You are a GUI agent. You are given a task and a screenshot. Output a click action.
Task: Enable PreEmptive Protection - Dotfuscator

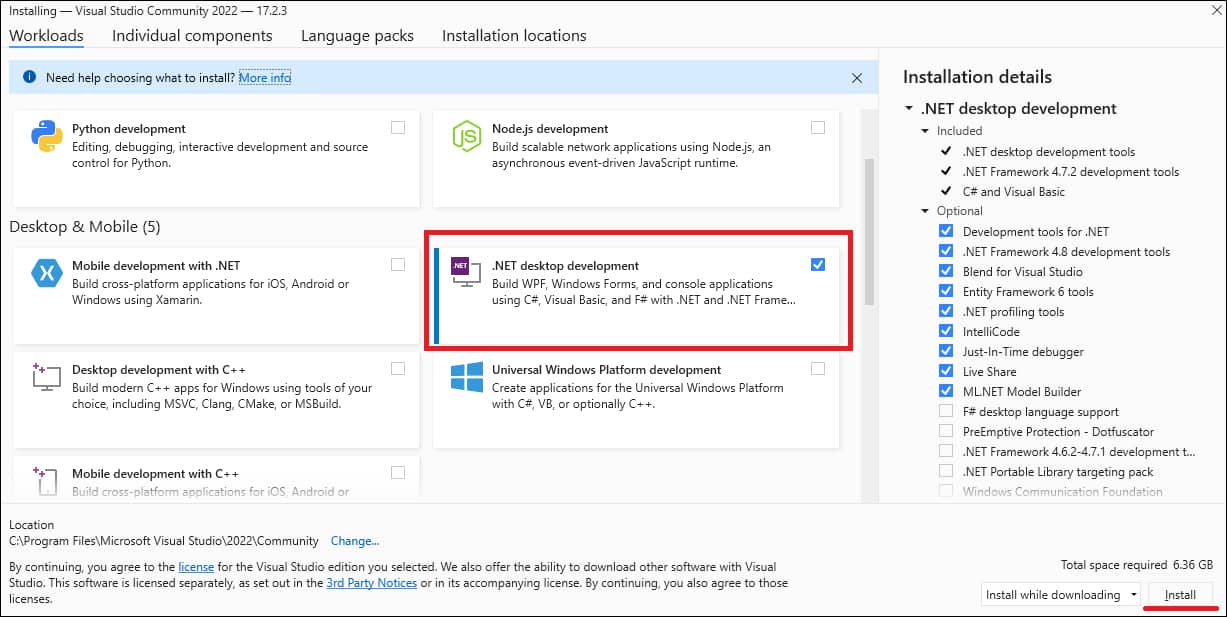pyautogui.click(x=946, y=431)
